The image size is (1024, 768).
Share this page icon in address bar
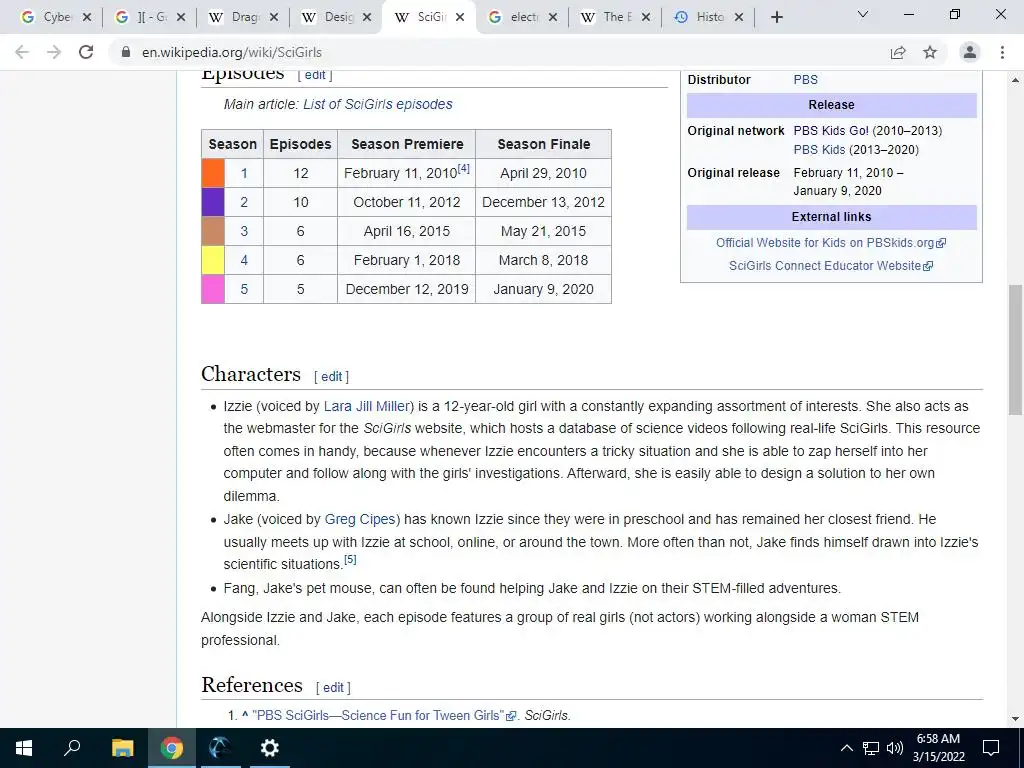(898, 52)
